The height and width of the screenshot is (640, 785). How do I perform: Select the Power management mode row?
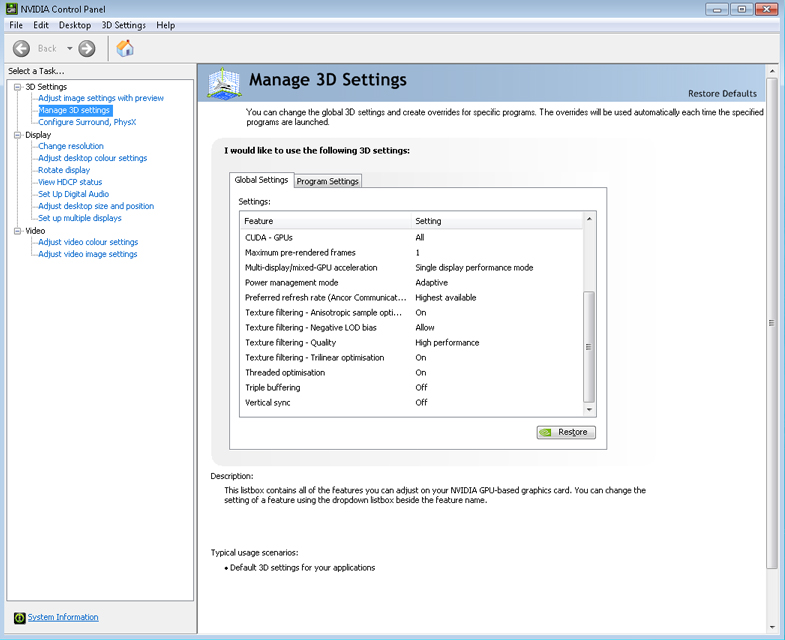412,282
